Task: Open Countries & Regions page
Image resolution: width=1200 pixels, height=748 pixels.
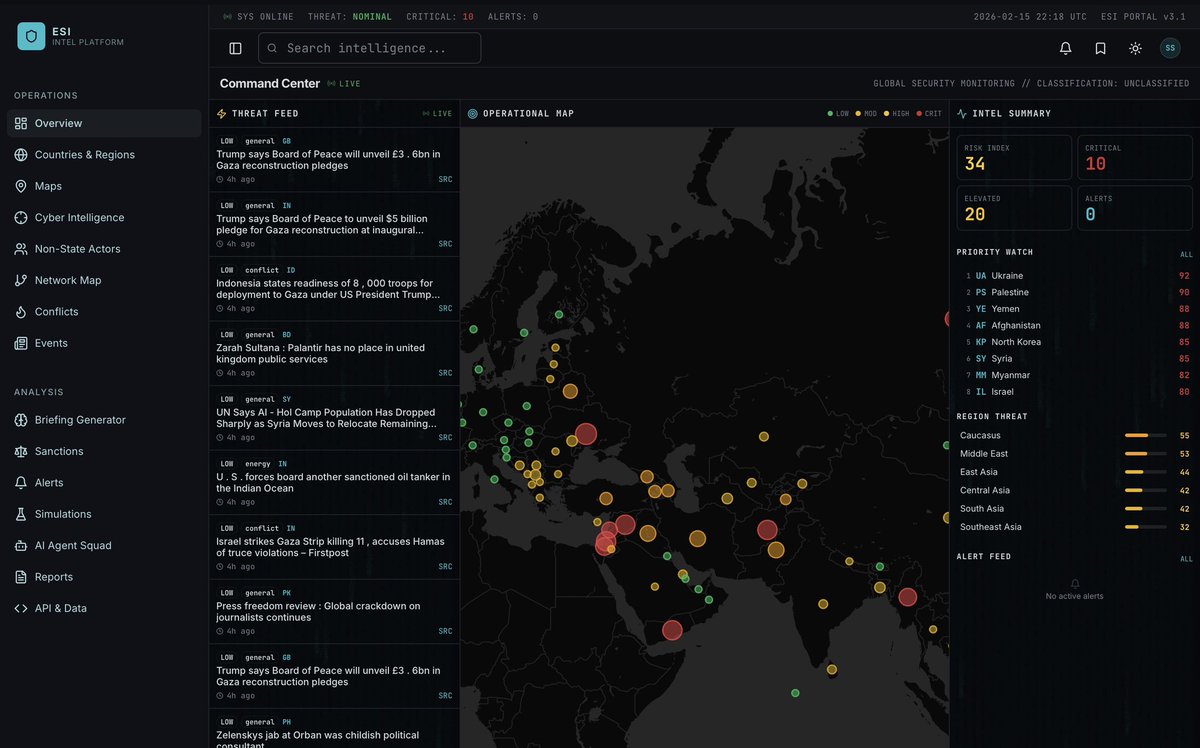Action: coord(104,155)
